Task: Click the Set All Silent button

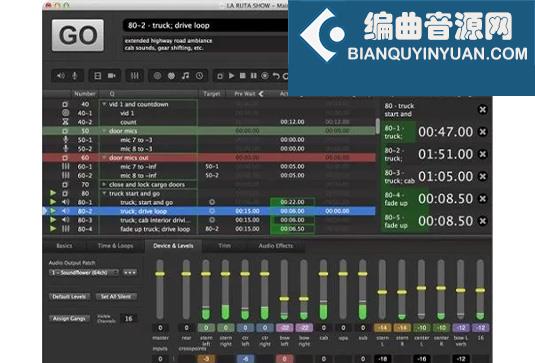Action: click(116, 296)
